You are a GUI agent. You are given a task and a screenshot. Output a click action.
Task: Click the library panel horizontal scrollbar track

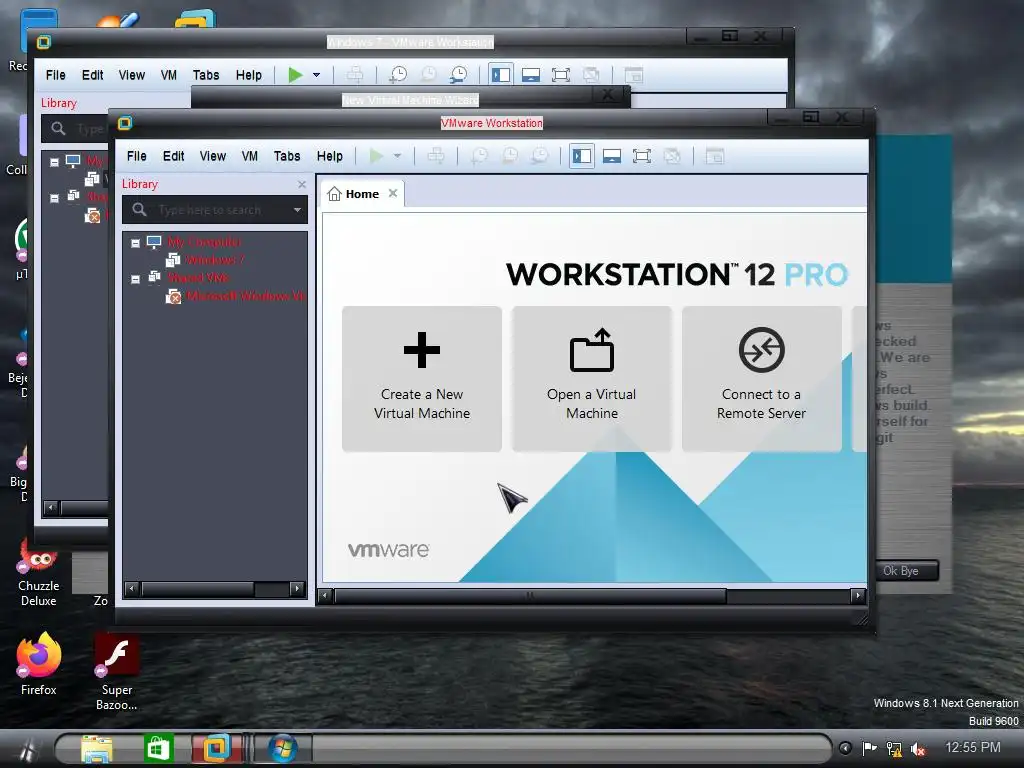[x=271, y=589]
